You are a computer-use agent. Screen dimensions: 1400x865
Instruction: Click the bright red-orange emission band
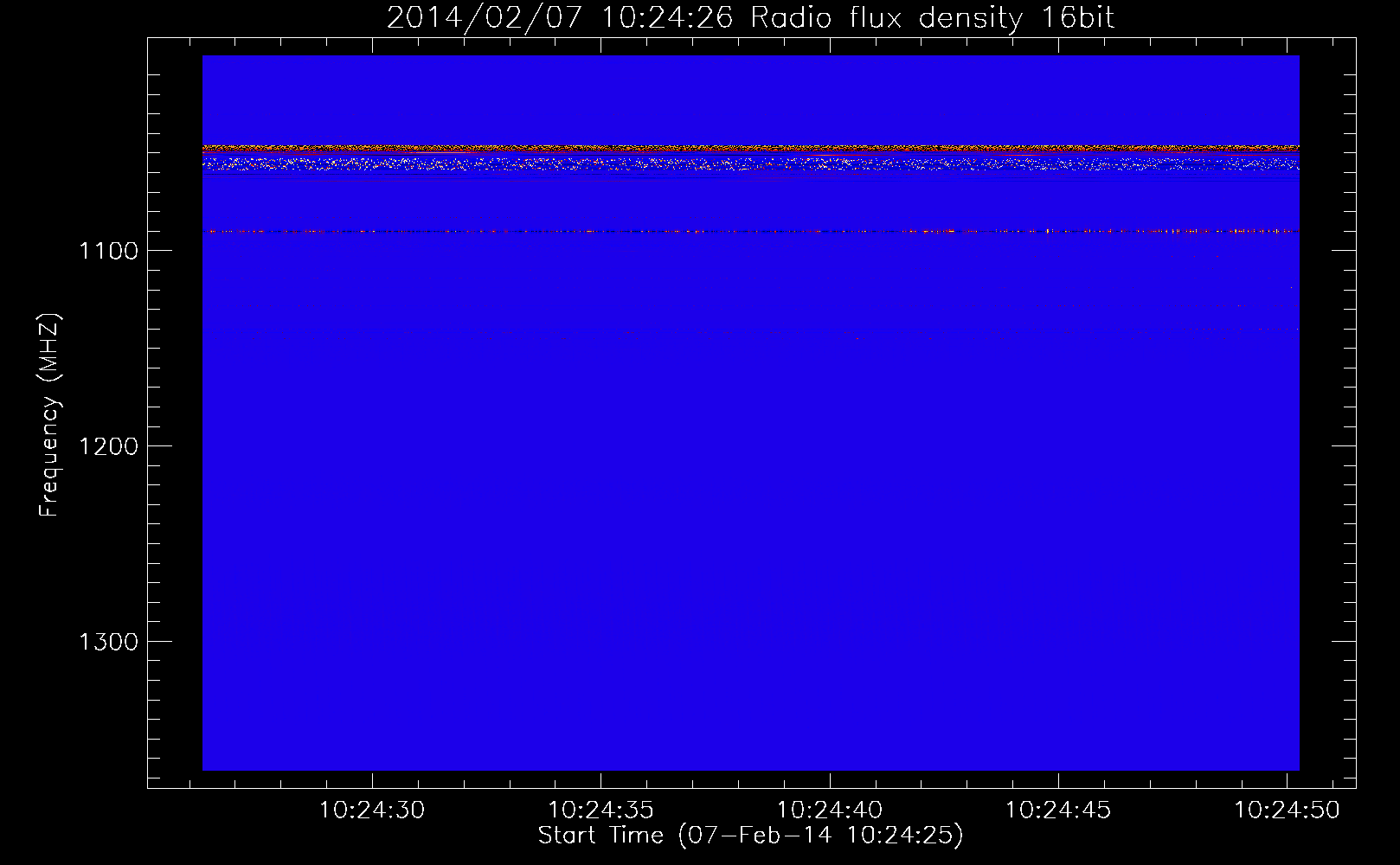pyautogui.click(x=750, y=149)
